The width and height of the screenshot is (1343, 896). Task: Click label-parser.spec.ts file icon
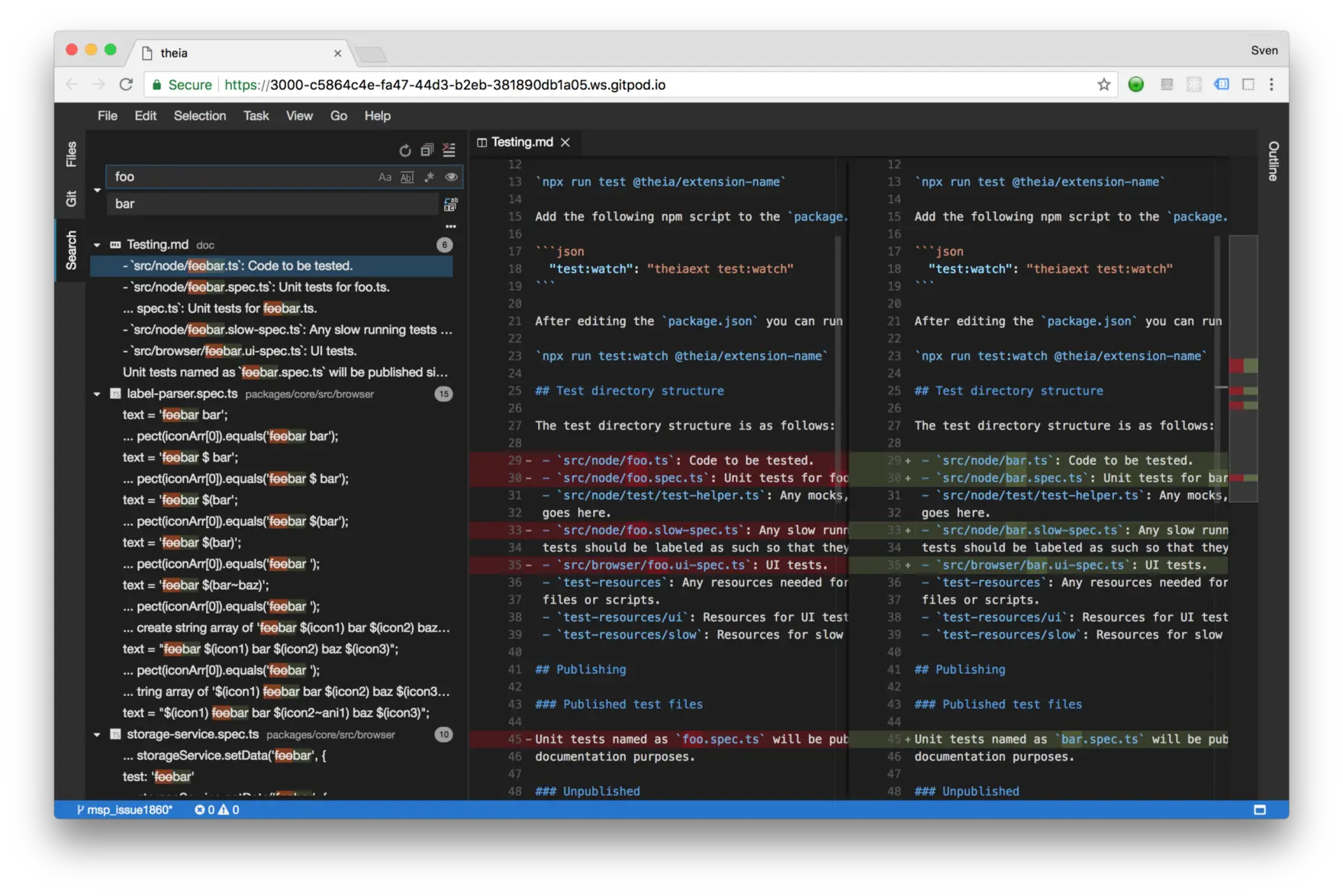(115, 395)
